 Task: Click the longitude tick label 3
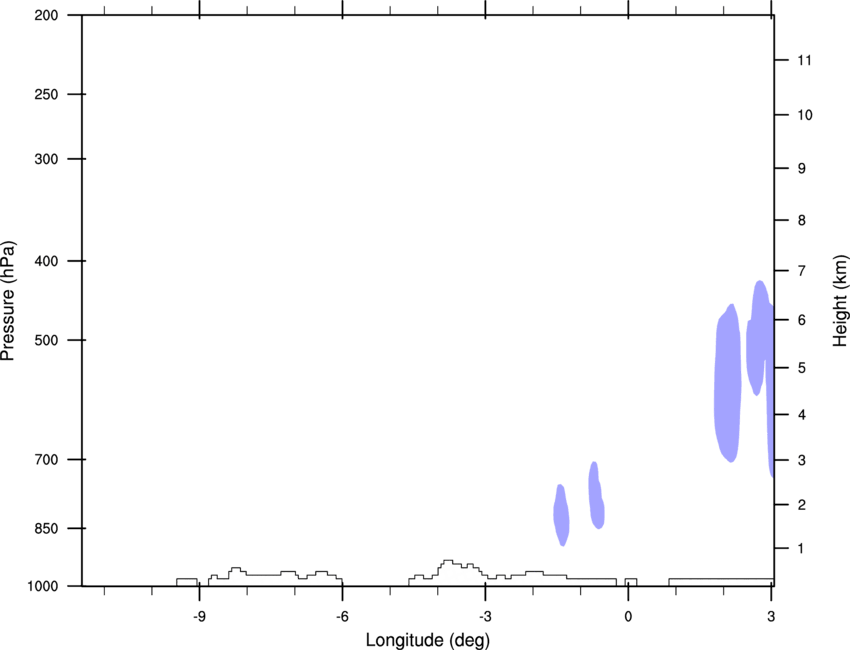pos(771,616)
